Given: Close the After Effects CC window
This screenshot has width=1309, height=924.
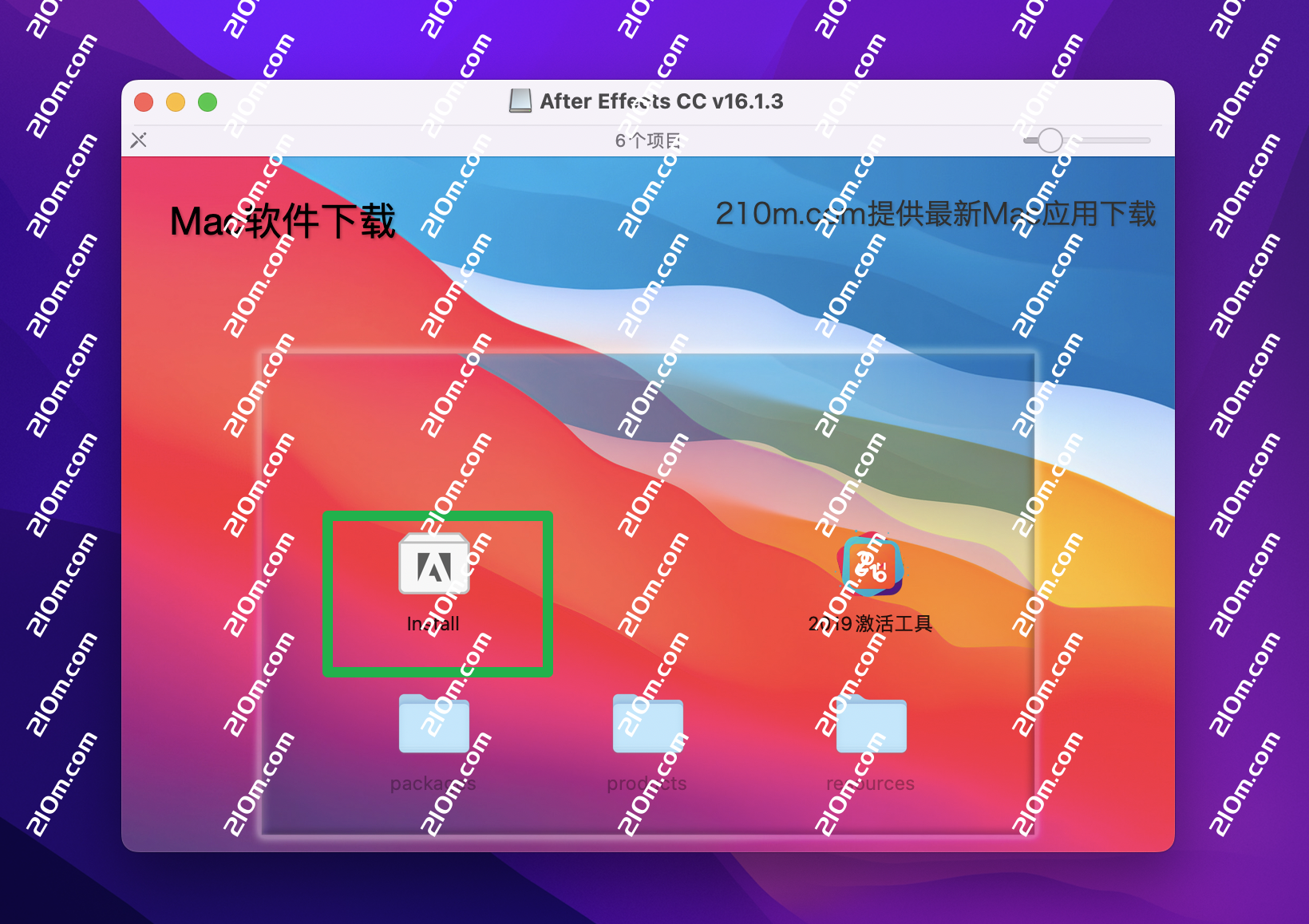Looking at the screenshot, I should (144, 102).
